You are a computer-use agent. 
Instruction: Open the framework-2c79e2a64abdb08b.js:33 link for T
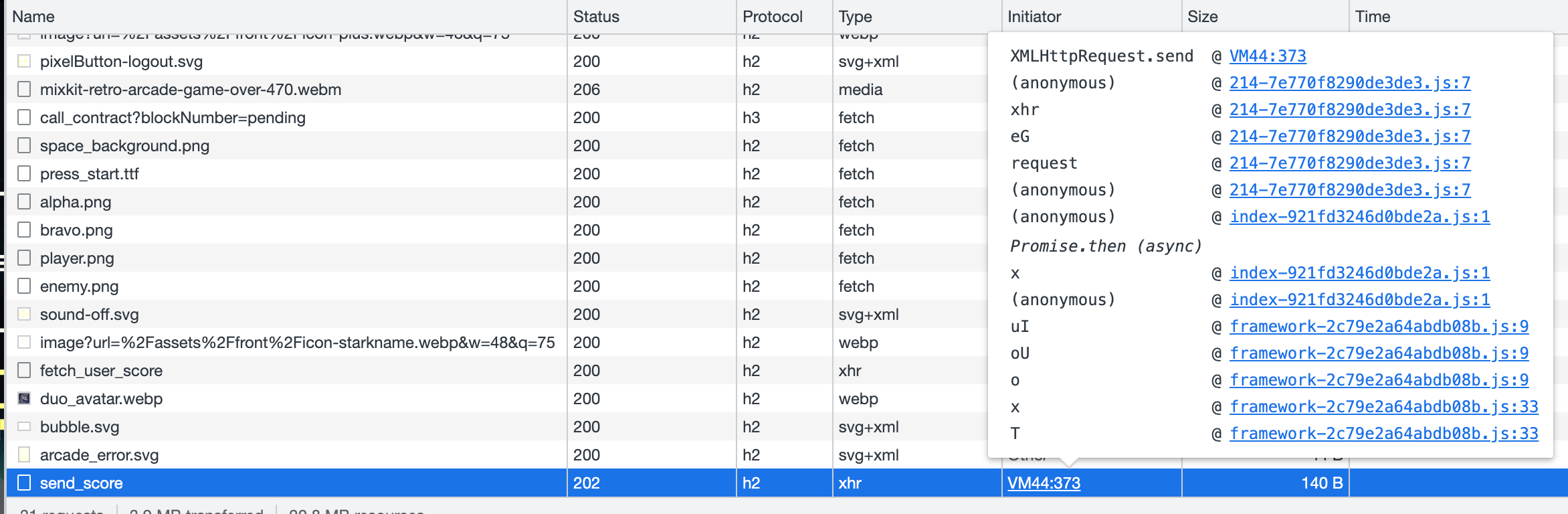[x=1384, y=434]
